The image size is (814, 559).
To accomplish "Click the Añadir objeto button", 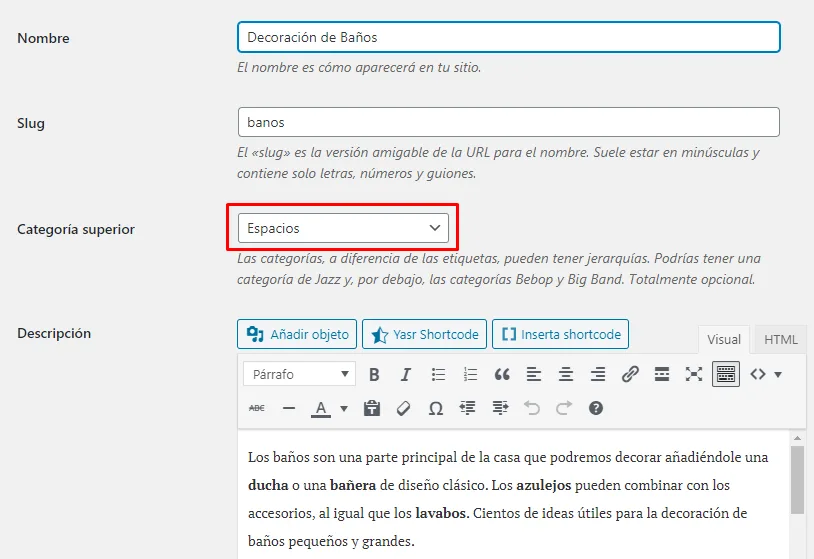I will (297, 334).
